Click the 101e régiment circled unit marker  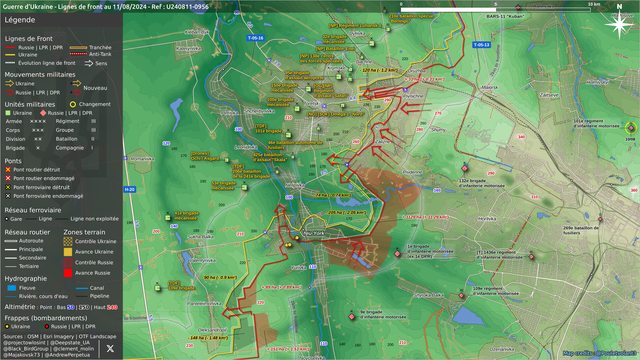point(631,128)
